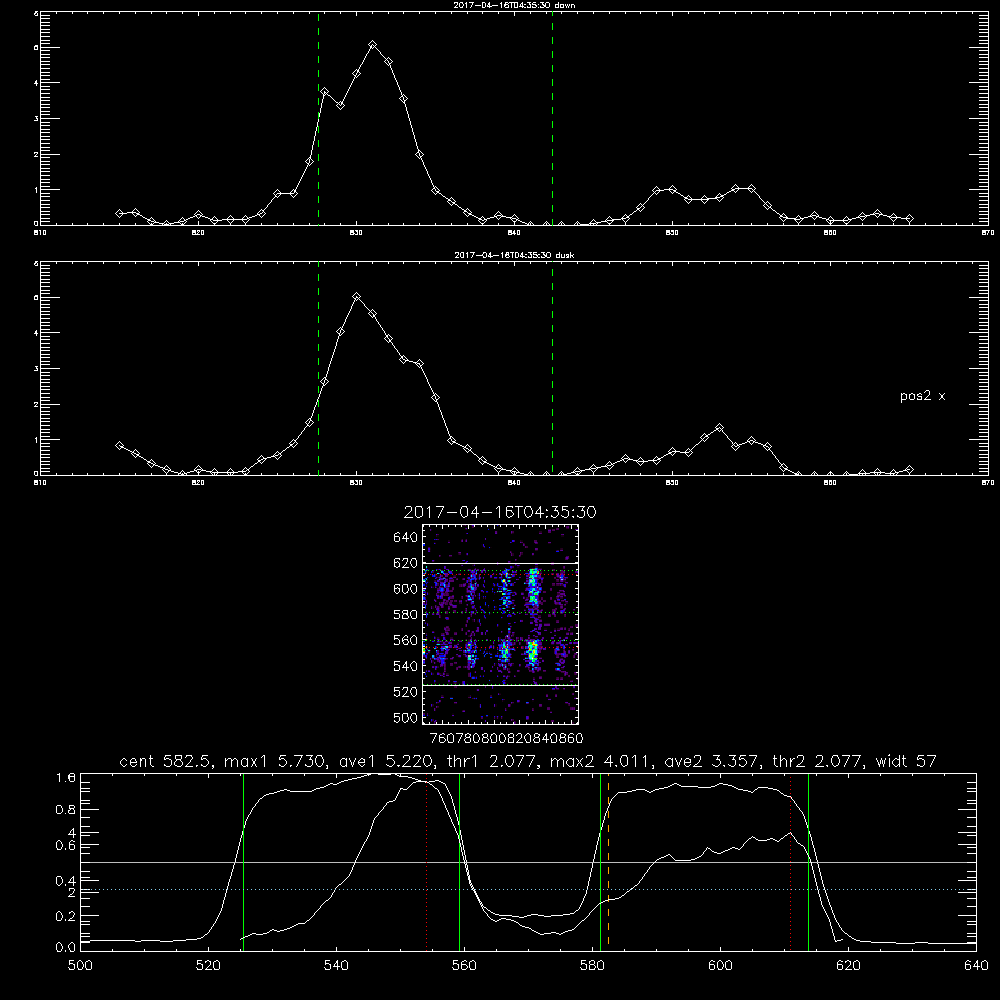This screenshot has height=1000, width=1000.
Task: Click '820' on the dawn plot x-axis
Action: point(198,233)
